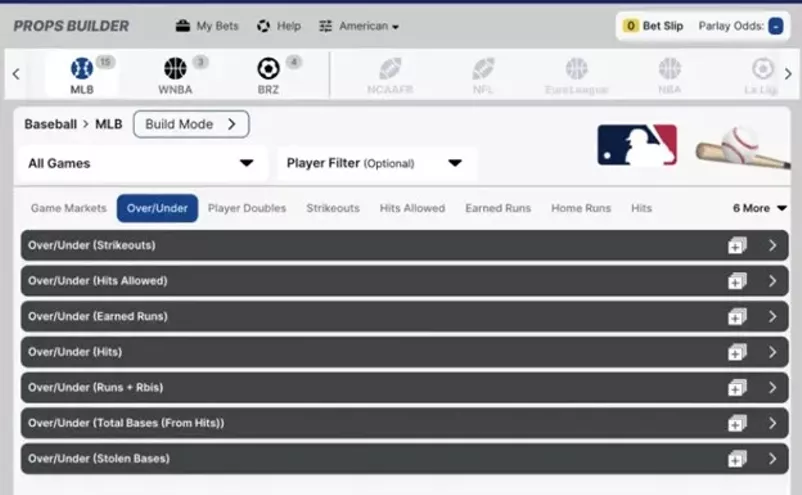Open the American odds format dropdown
Screen dimensions: 802x495
click(x=368, y=26)
